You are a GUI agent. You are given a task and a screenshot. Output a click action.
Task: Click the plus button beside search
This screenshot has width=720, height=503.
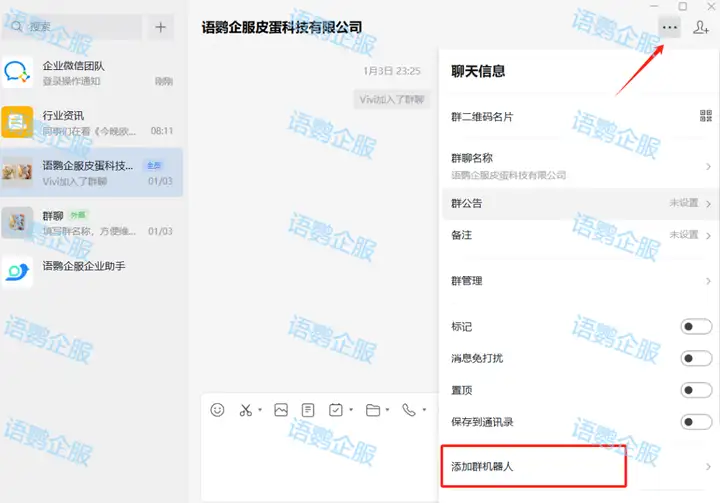160,27
